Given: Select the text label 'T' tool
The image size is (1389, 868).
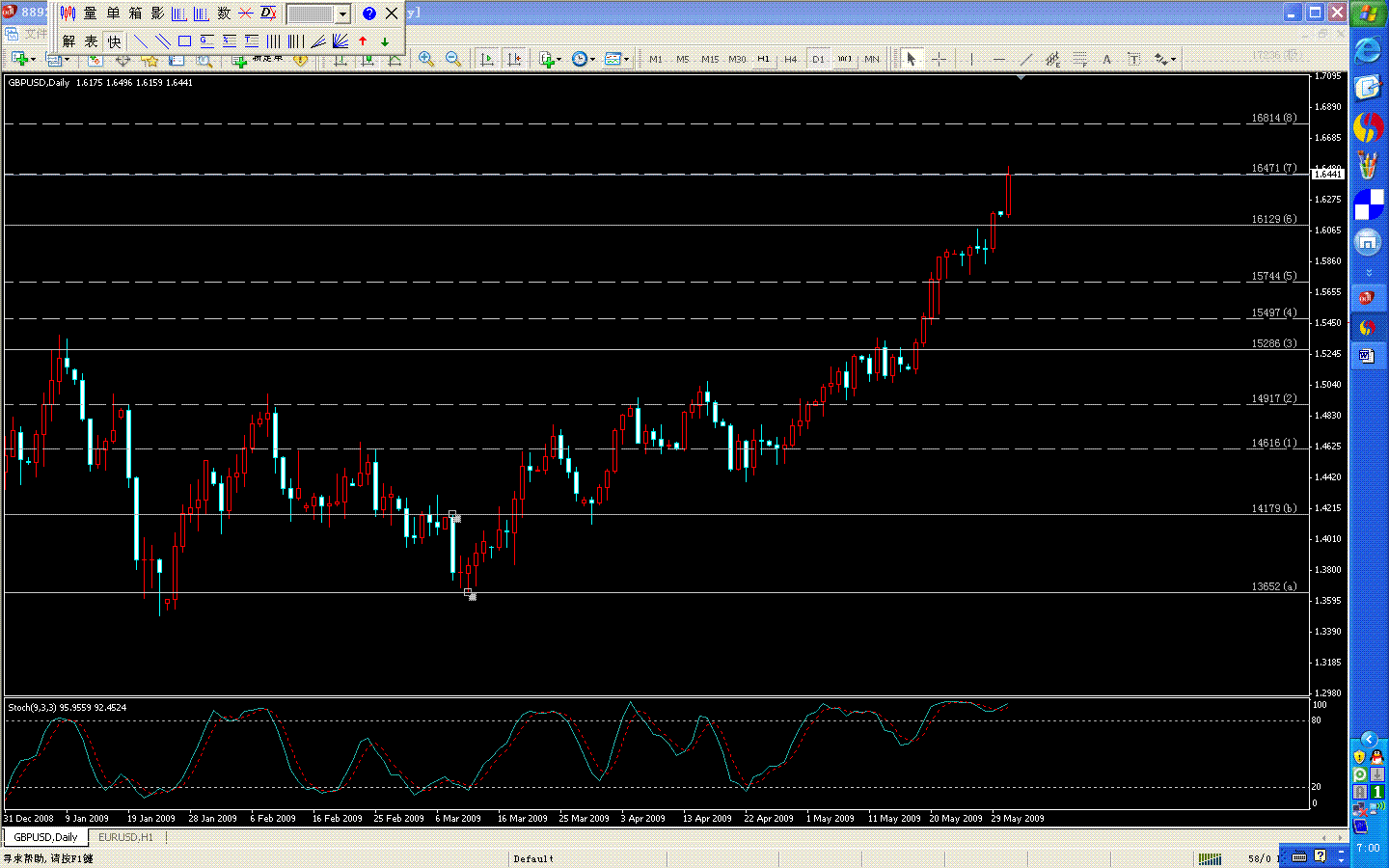Looking at the screenshot, I should (1133, 60).
